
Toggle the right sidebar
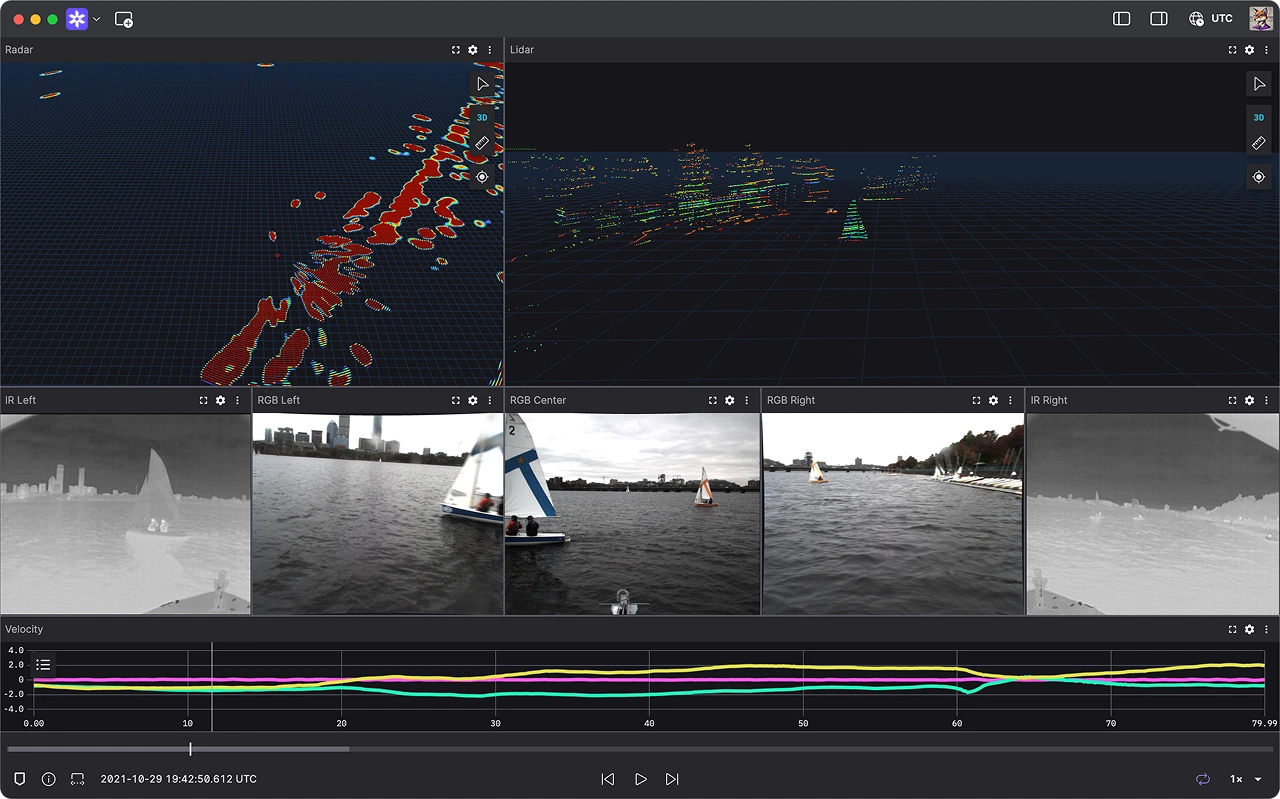point(1158,18)
